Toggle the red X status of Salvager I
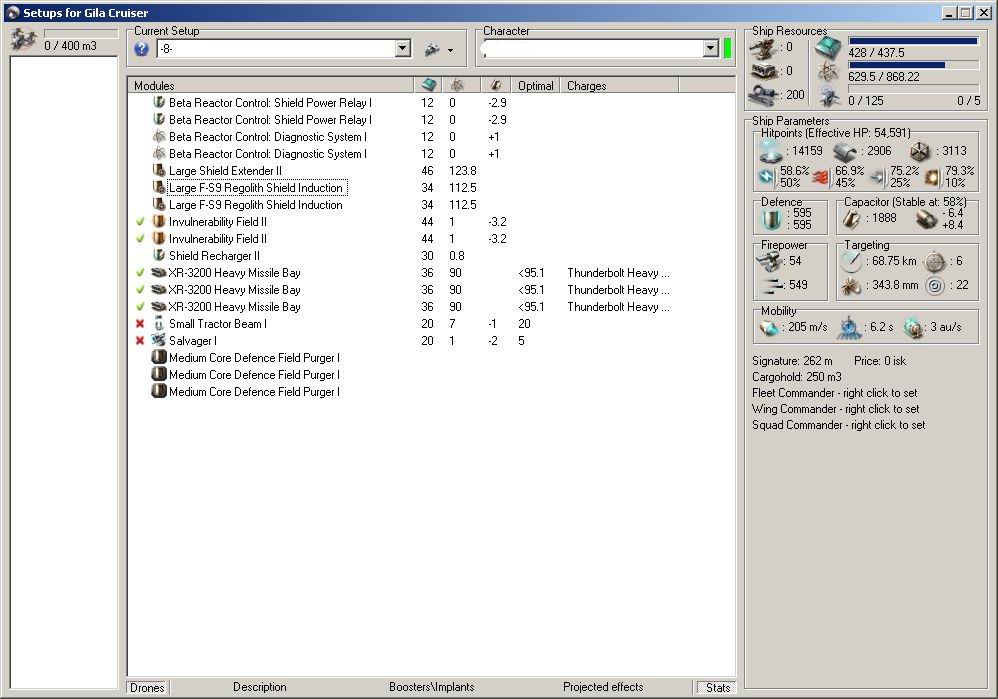Screen dimensions: 998x699 click(x=140, y=341)
